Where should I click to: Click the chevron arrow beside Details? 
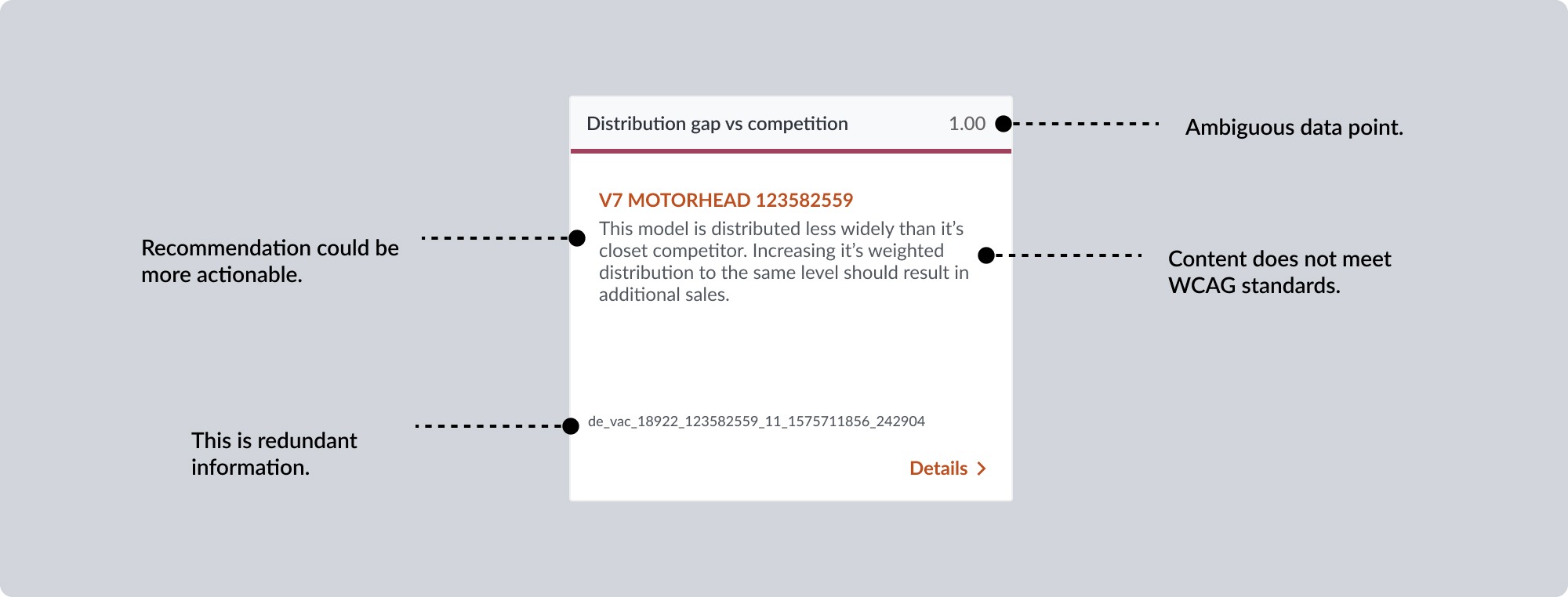[981, 469]
